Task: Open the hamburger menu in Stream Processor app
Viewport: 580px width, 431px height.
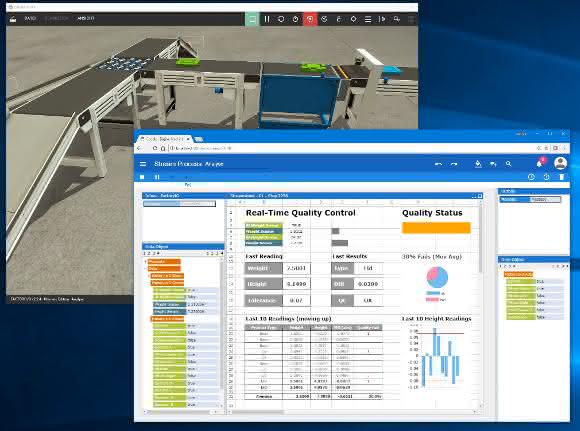Action: [x=143, y=164]
